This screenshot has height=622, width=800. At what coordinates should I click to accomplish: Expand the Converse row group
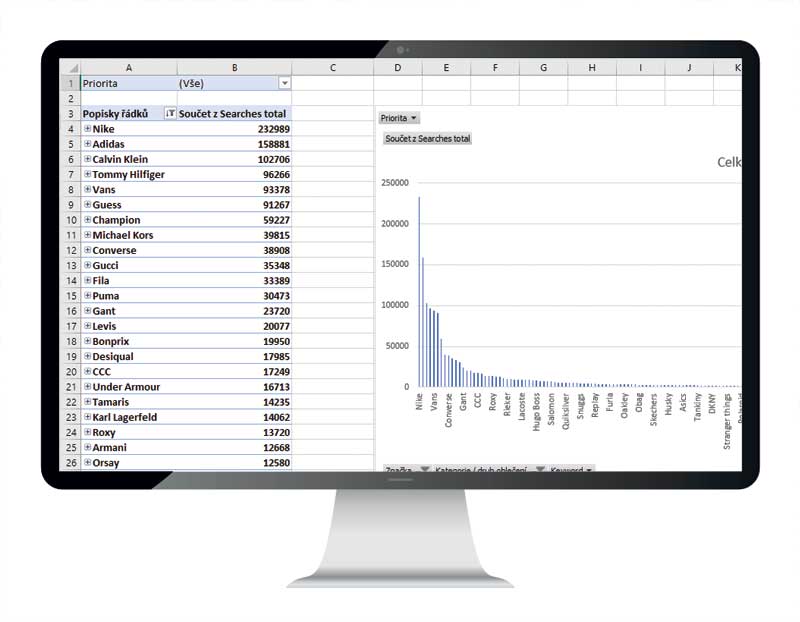click(87, 250)
